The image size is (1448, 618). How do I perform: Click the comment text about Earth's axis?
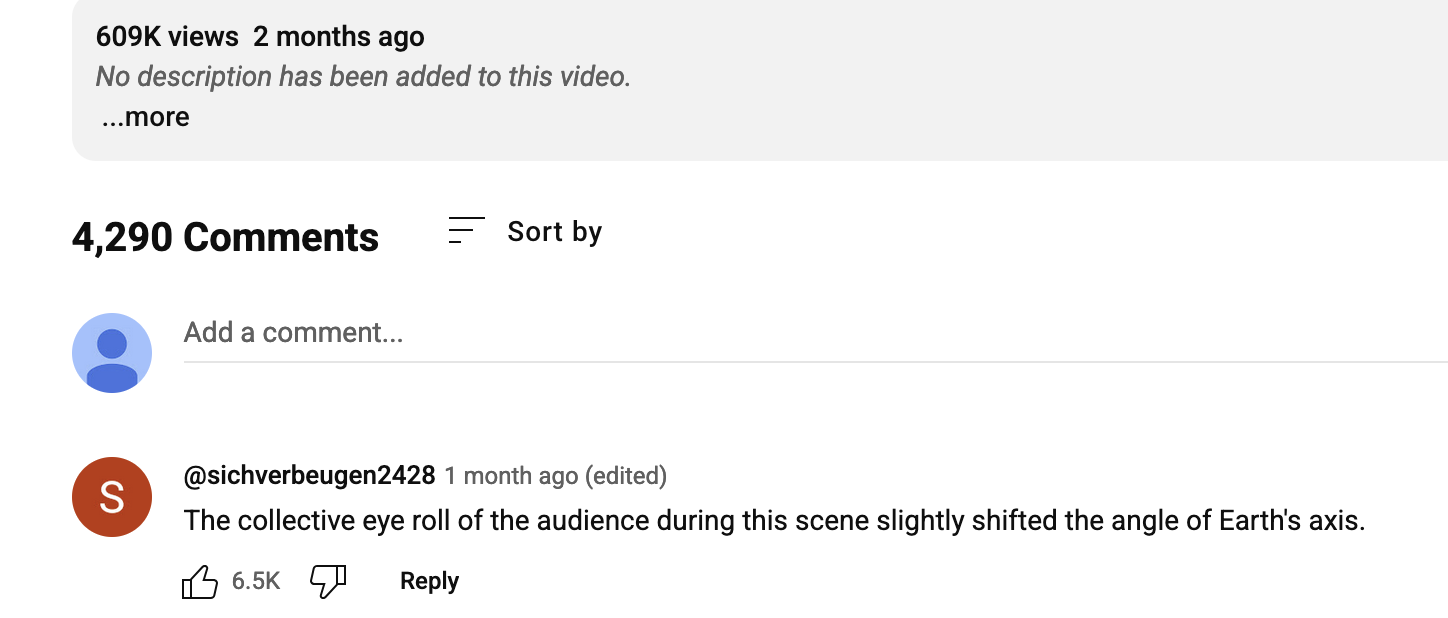pos(774,521)
